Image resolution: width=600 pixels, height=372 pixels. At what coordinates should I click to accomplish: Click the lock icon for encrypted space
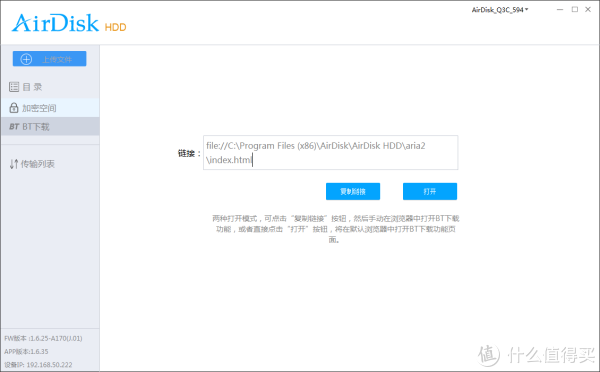tap(14, 108)
